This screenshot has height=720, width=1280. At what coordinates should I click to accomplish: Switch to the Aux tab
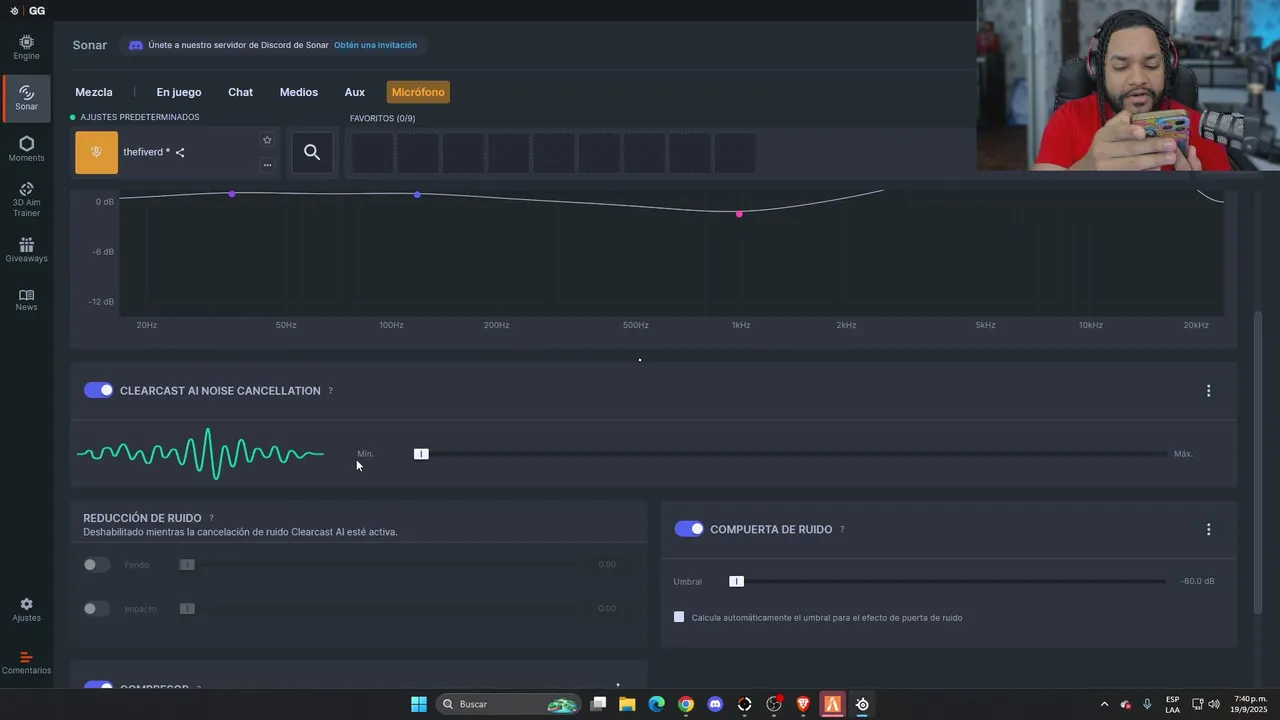(x=355, y=92)
